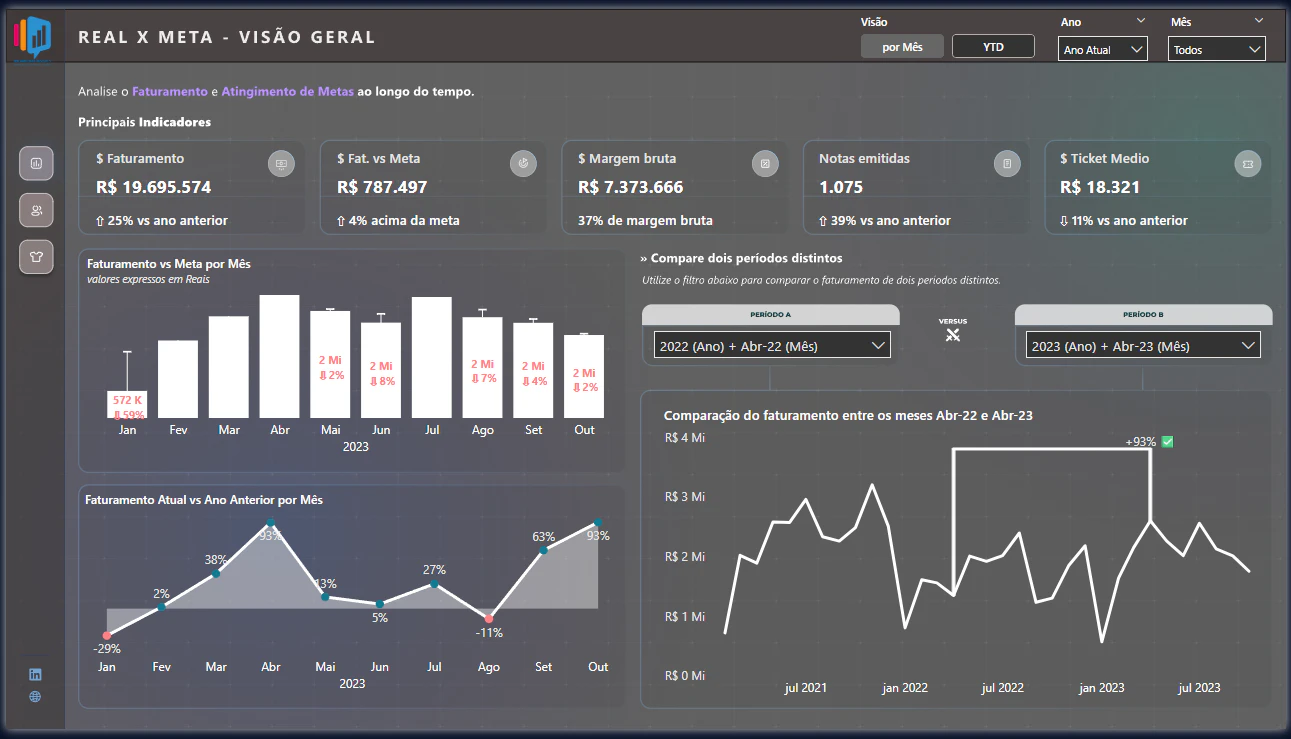Click the crossed-swords versus icon
This screenshot has height=739, width=1291.
pos(953,335)
